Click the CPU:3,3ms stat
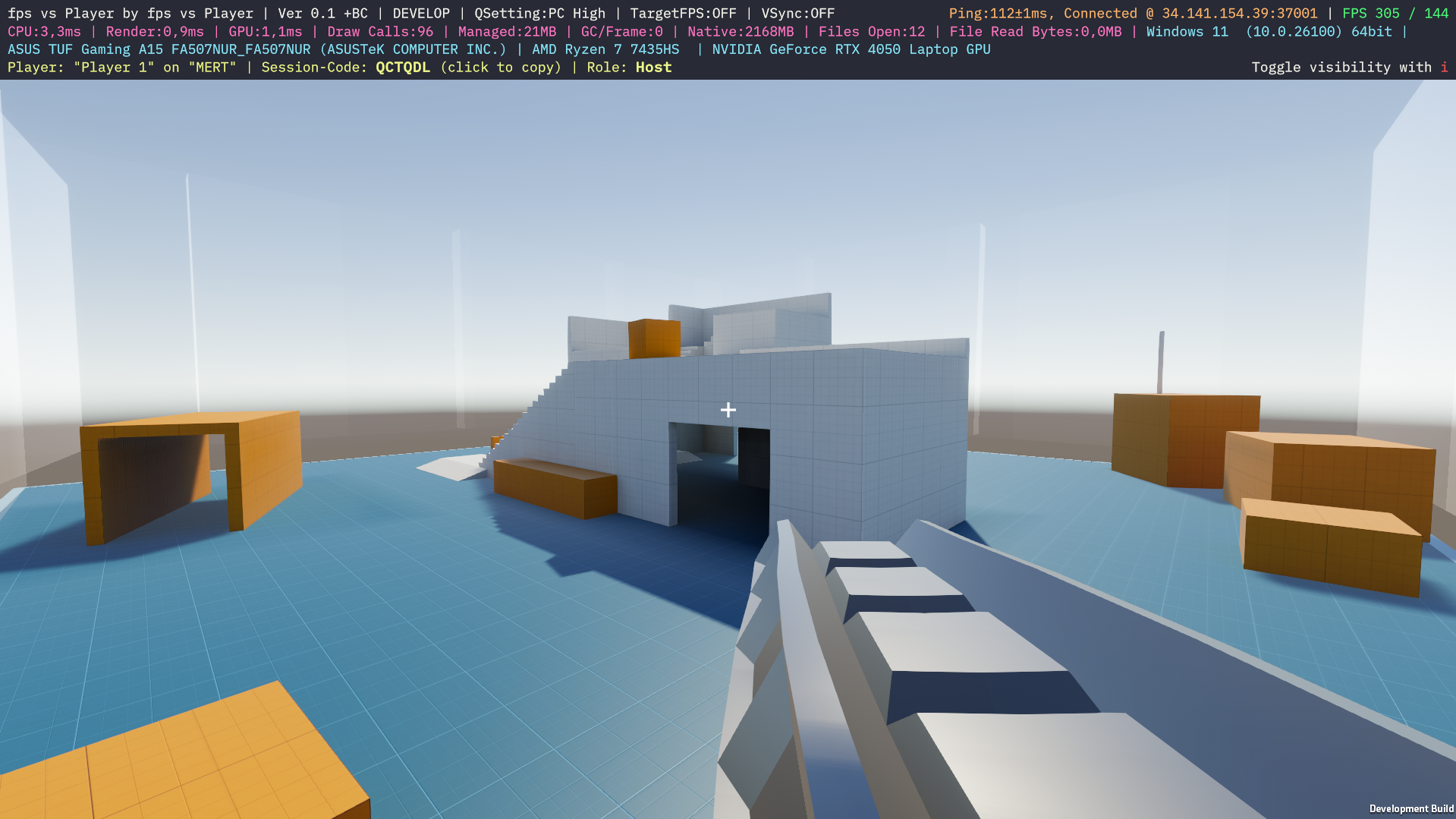 pos(44,32)
